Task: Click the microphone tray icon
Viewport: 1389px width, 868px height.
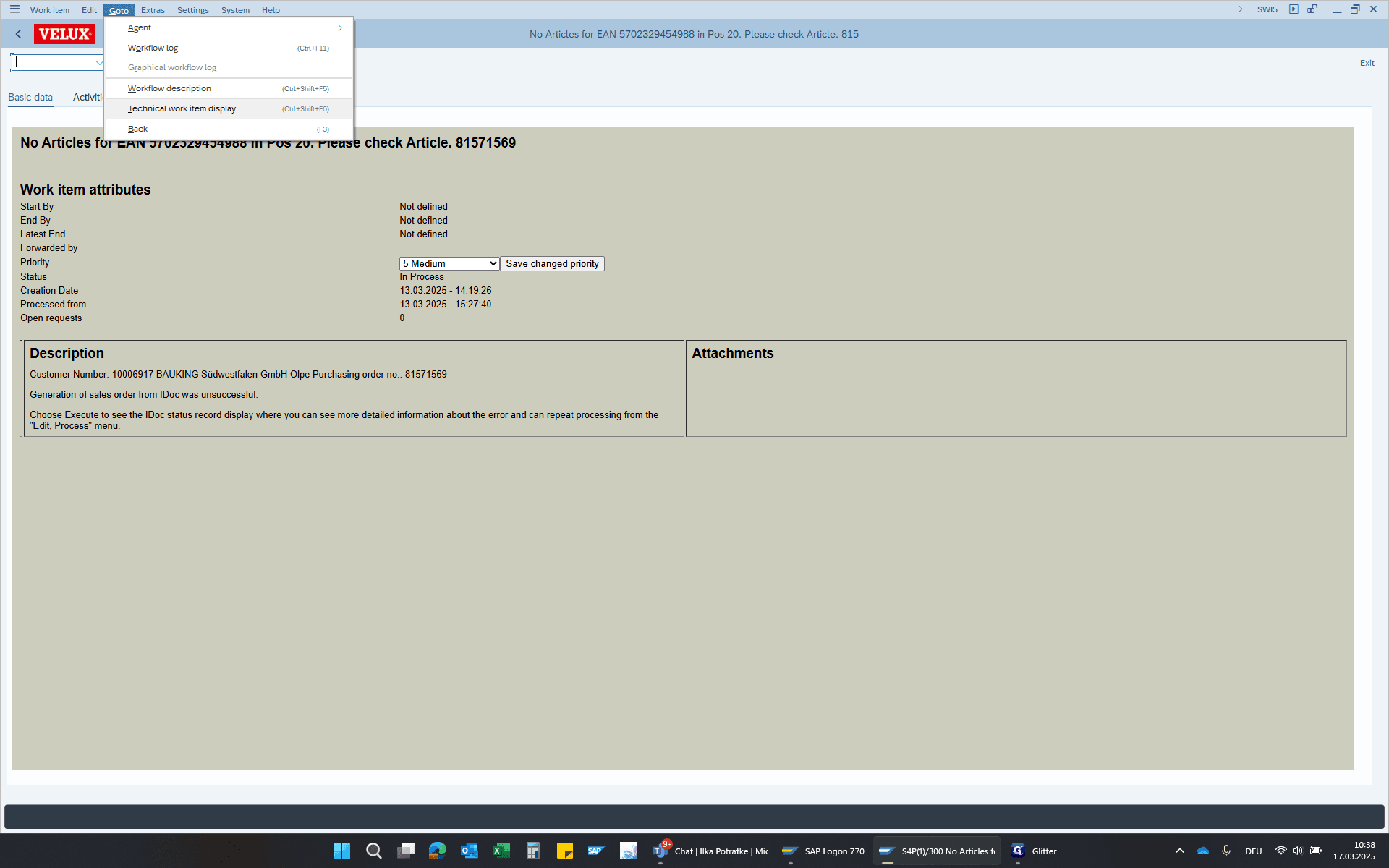Action: point(1226,851)
